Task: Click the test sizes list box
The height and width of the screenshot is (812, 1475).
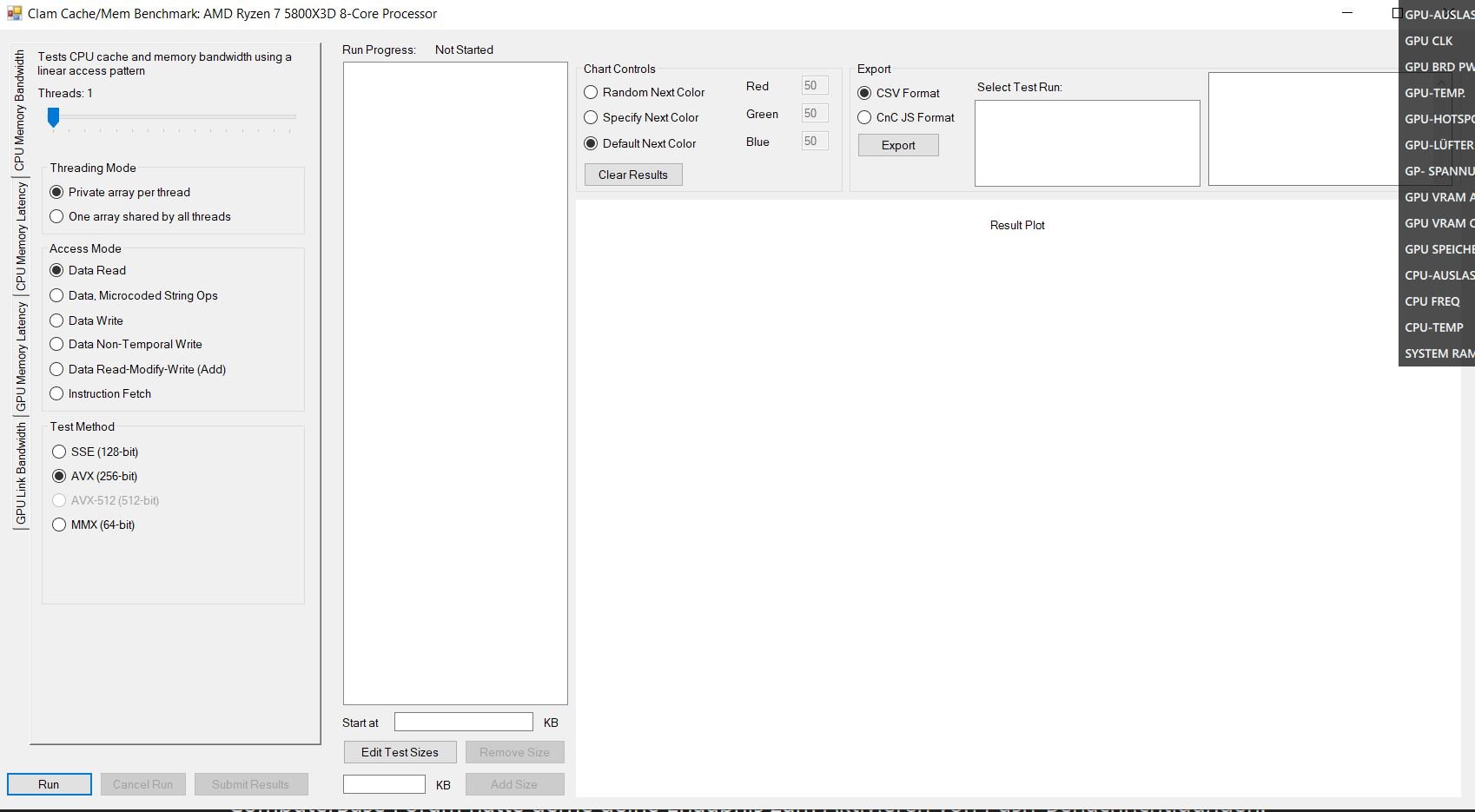Action: tap(455, 383)
